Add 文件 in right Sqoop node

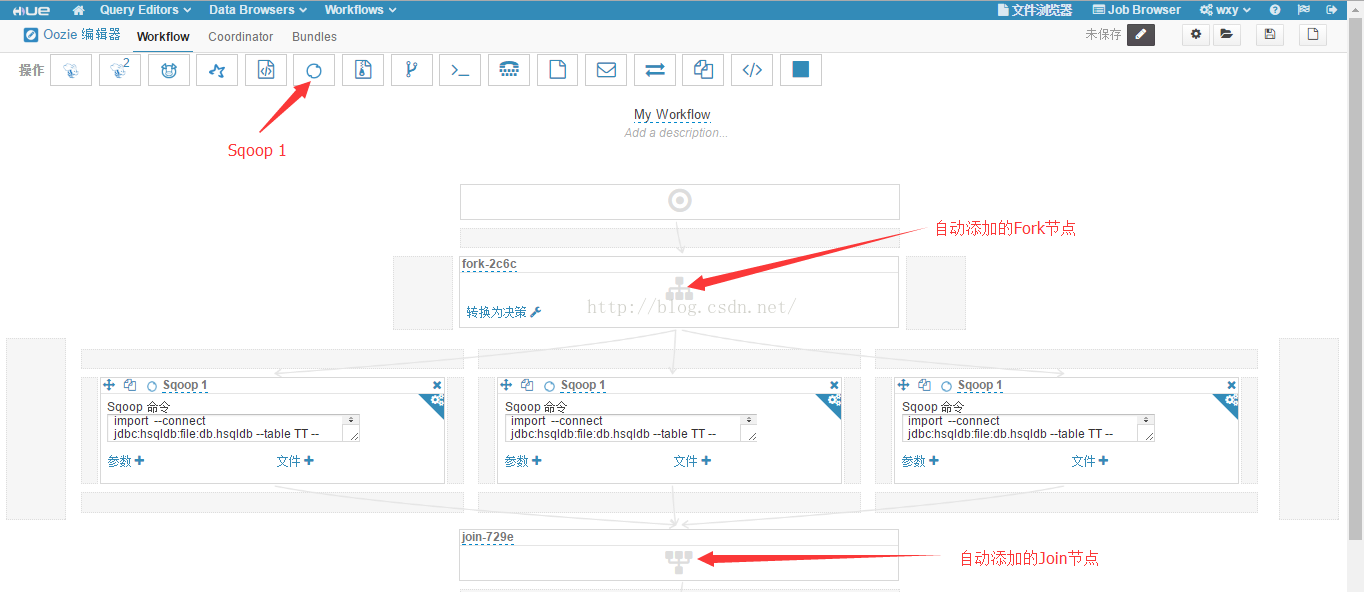(1090, 461)
